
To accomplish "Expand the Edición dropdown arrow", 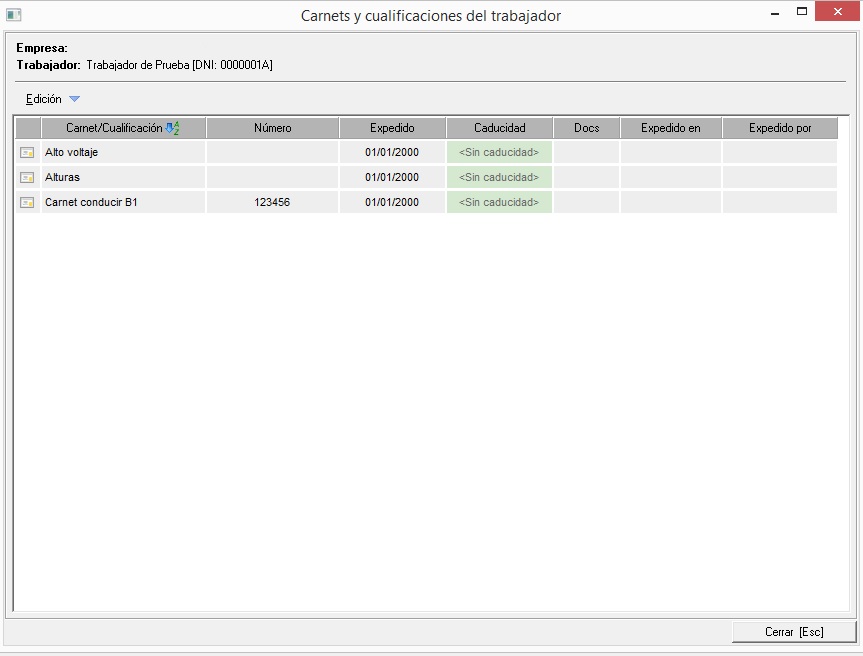I will (74, 99).
